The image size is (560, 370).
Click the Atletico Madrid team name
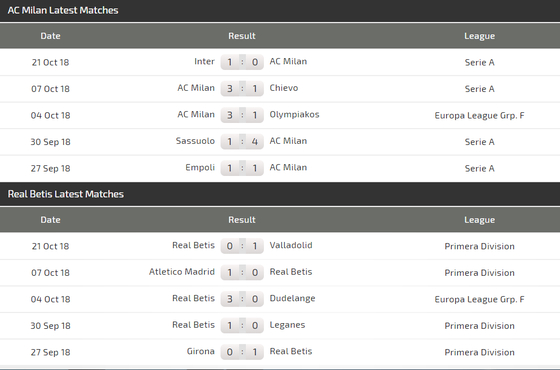click(182, 272)
